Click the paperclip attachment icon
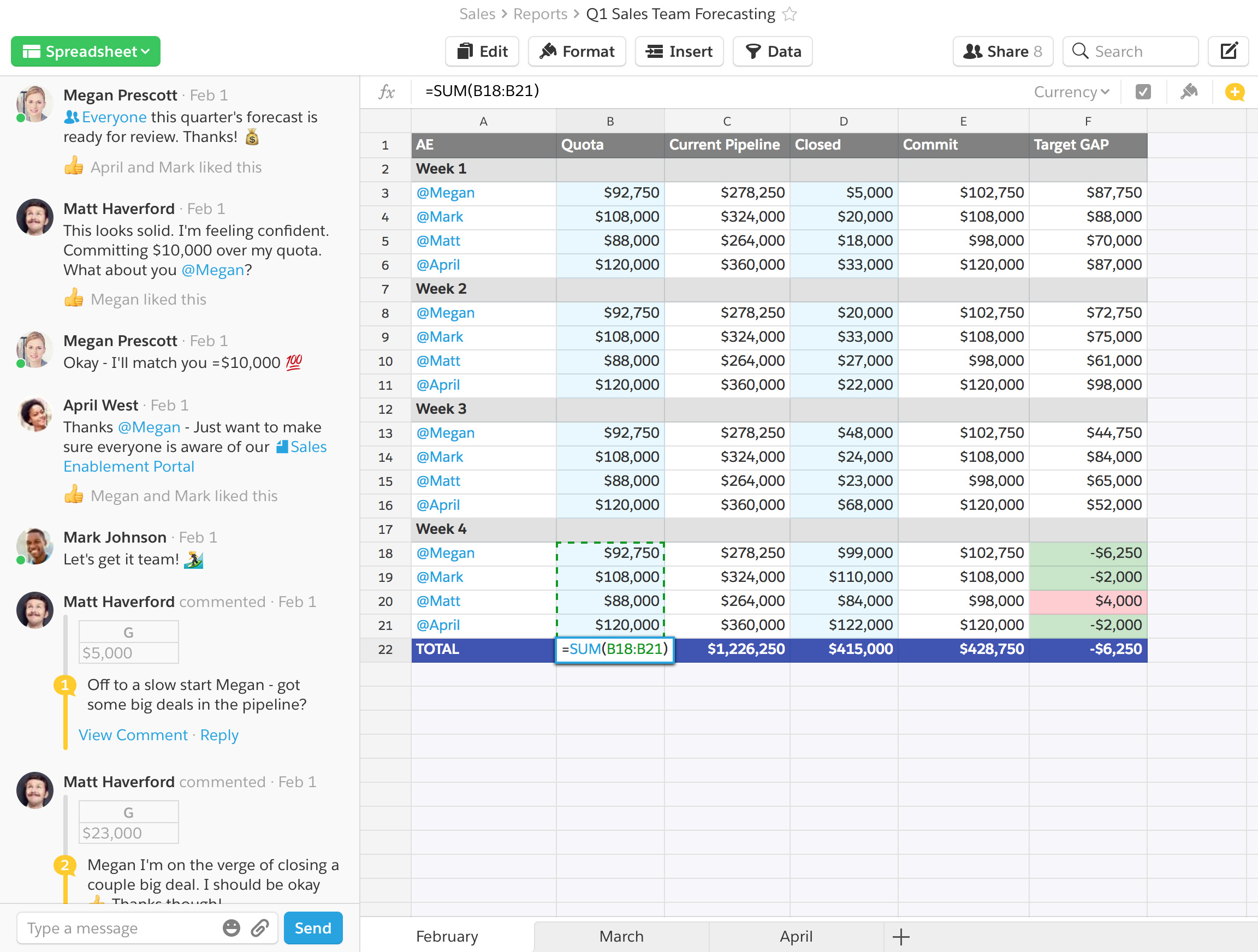The width and height of the screenshot is (1258, 952). [260, 927]
